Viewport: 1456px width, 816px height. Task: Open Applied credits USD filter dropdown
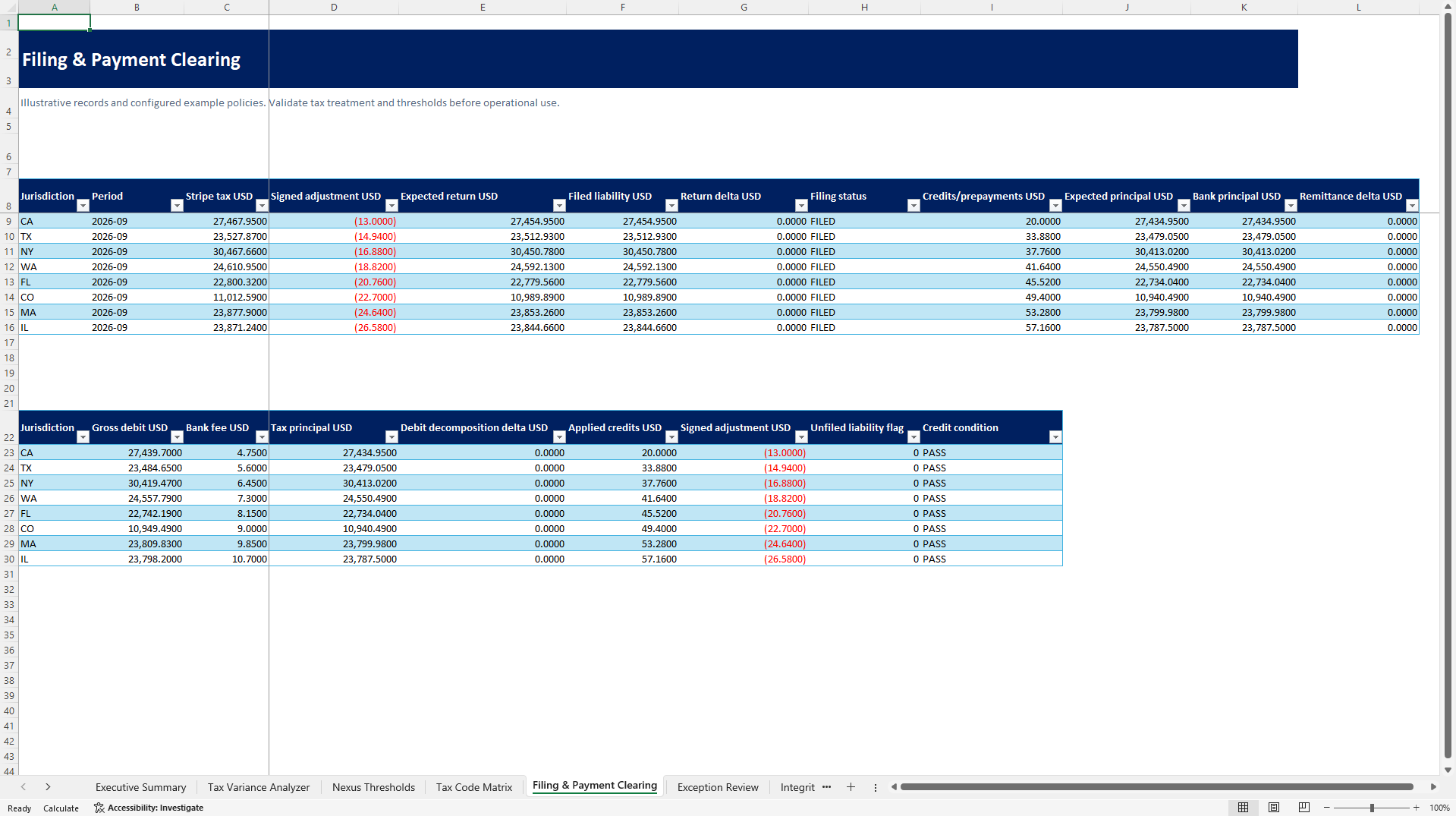point(671,437)
